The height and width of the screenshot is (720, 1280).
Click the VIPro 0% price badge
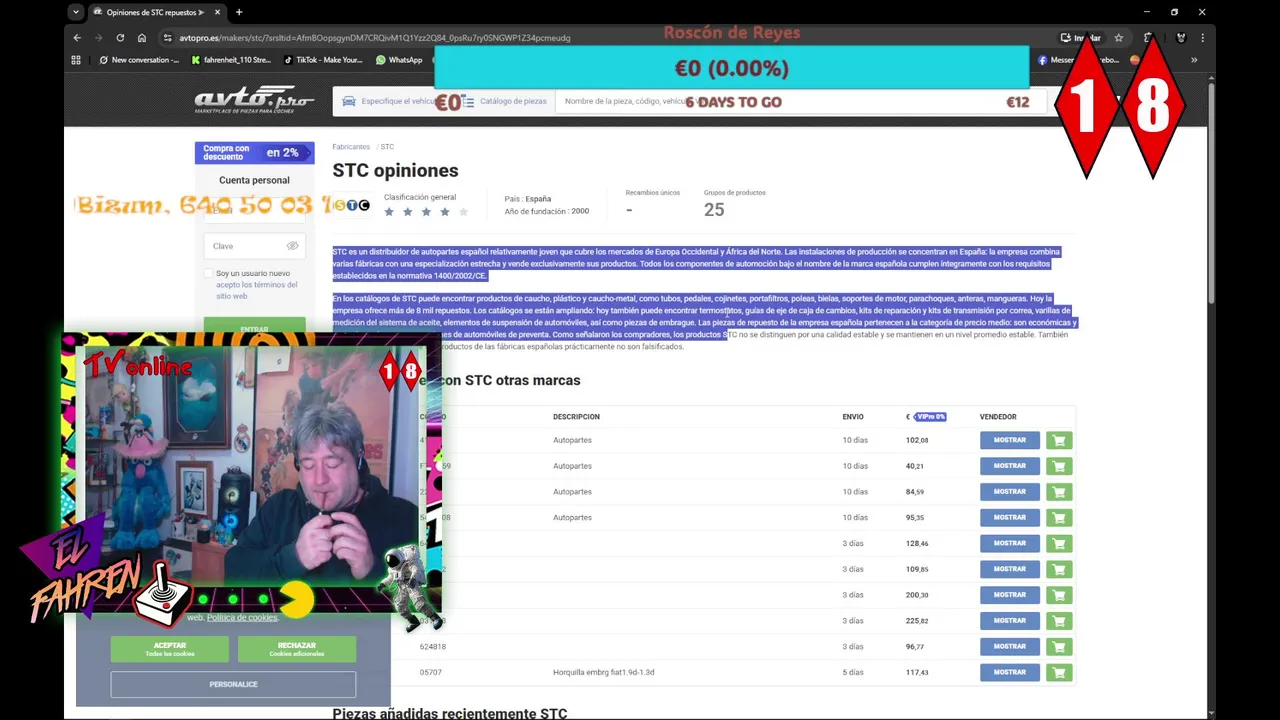click(930, 417)
